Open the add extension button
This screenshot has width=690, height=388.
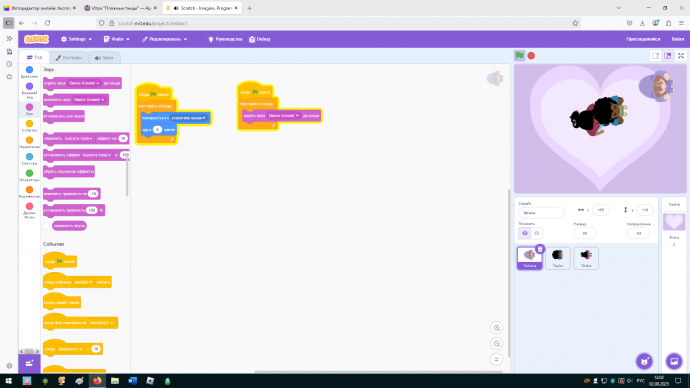(x=29, y=363)
